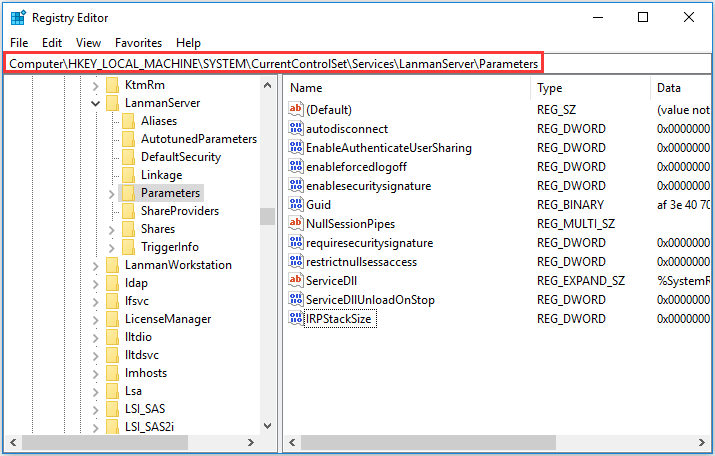Click the TriggerInfo folder icon
The image size is (715, 456).
pos(129,247)
